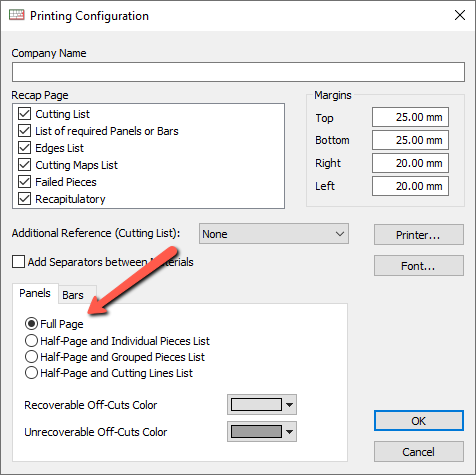Enable Add Separators between Materials
Screen dimensions: 476x475
point(18,262)
